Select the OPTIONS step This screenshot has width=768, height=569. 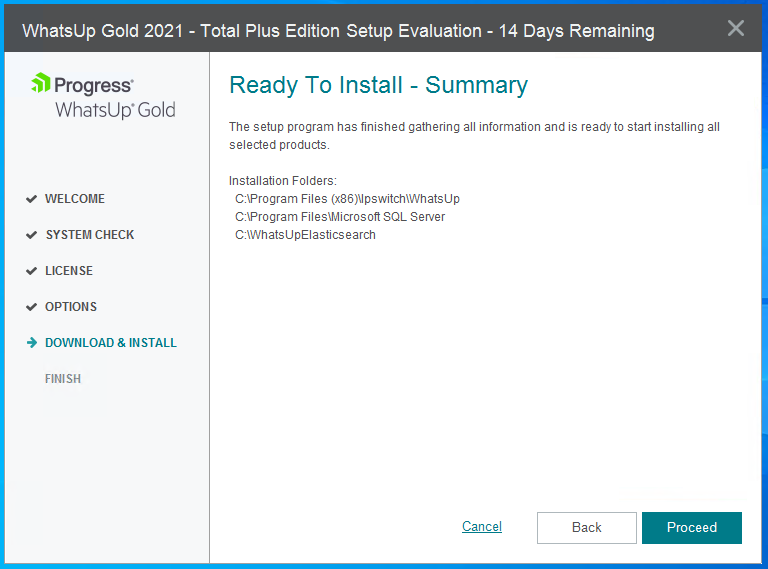[x=71, y=307]
